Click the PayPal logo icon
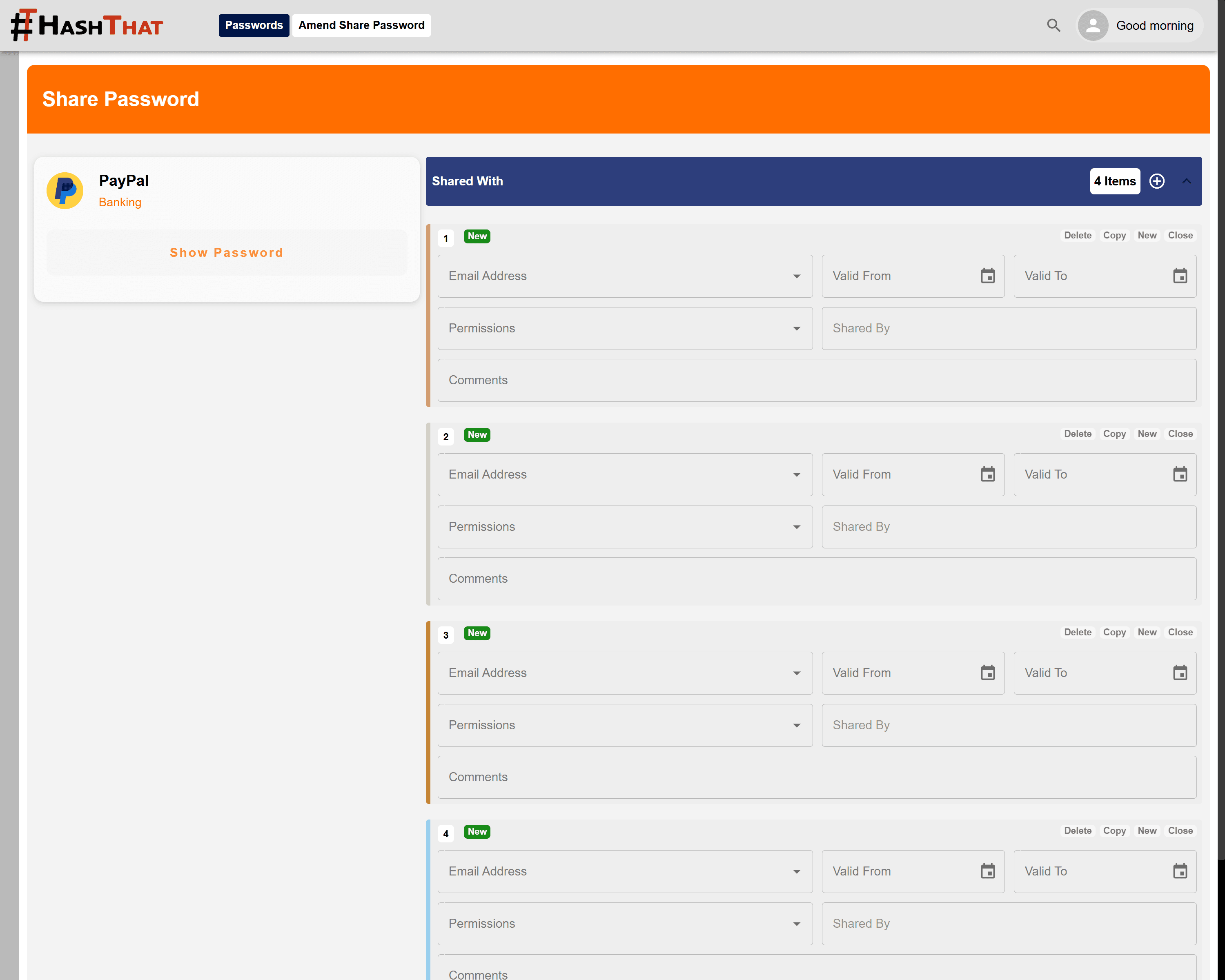Image resolution: width=1225 pixels, height=980 pixels. [65, 191]
